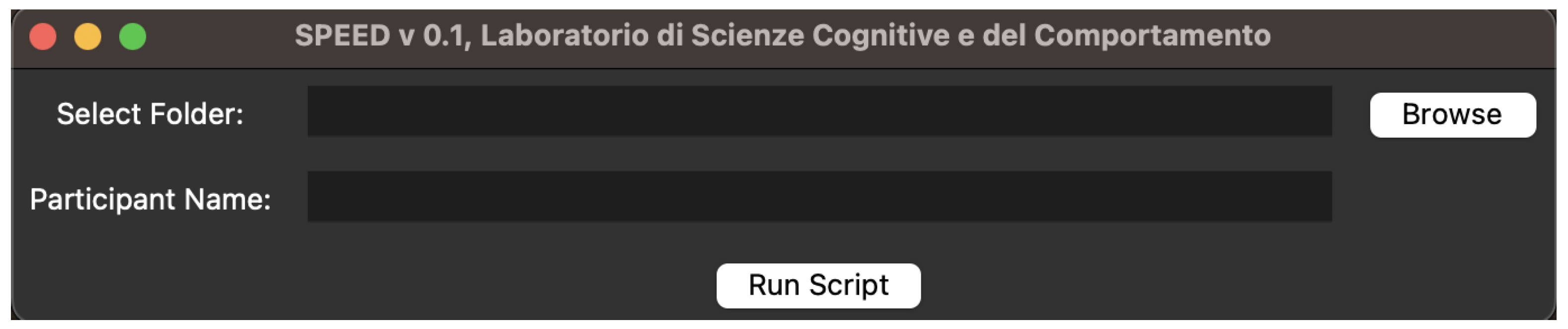Close the SPEED window with red button
Viewport: 1568px width, 329px height.
[x=43, y=37]
